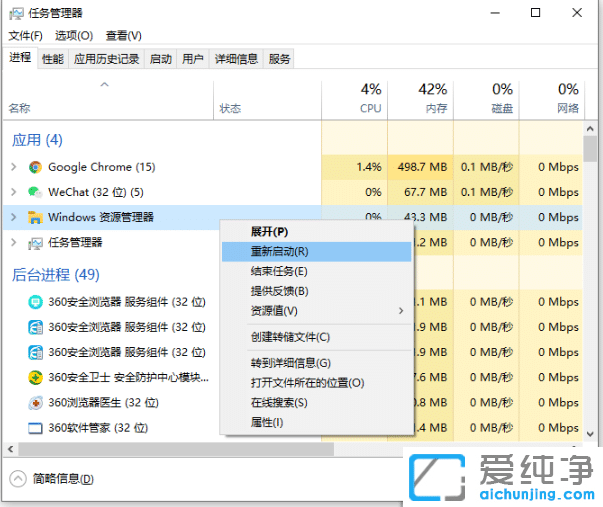The image size is (603, 507).
Task: Choose 在线搜索(S) in context menu
Action: pos(316,403)
